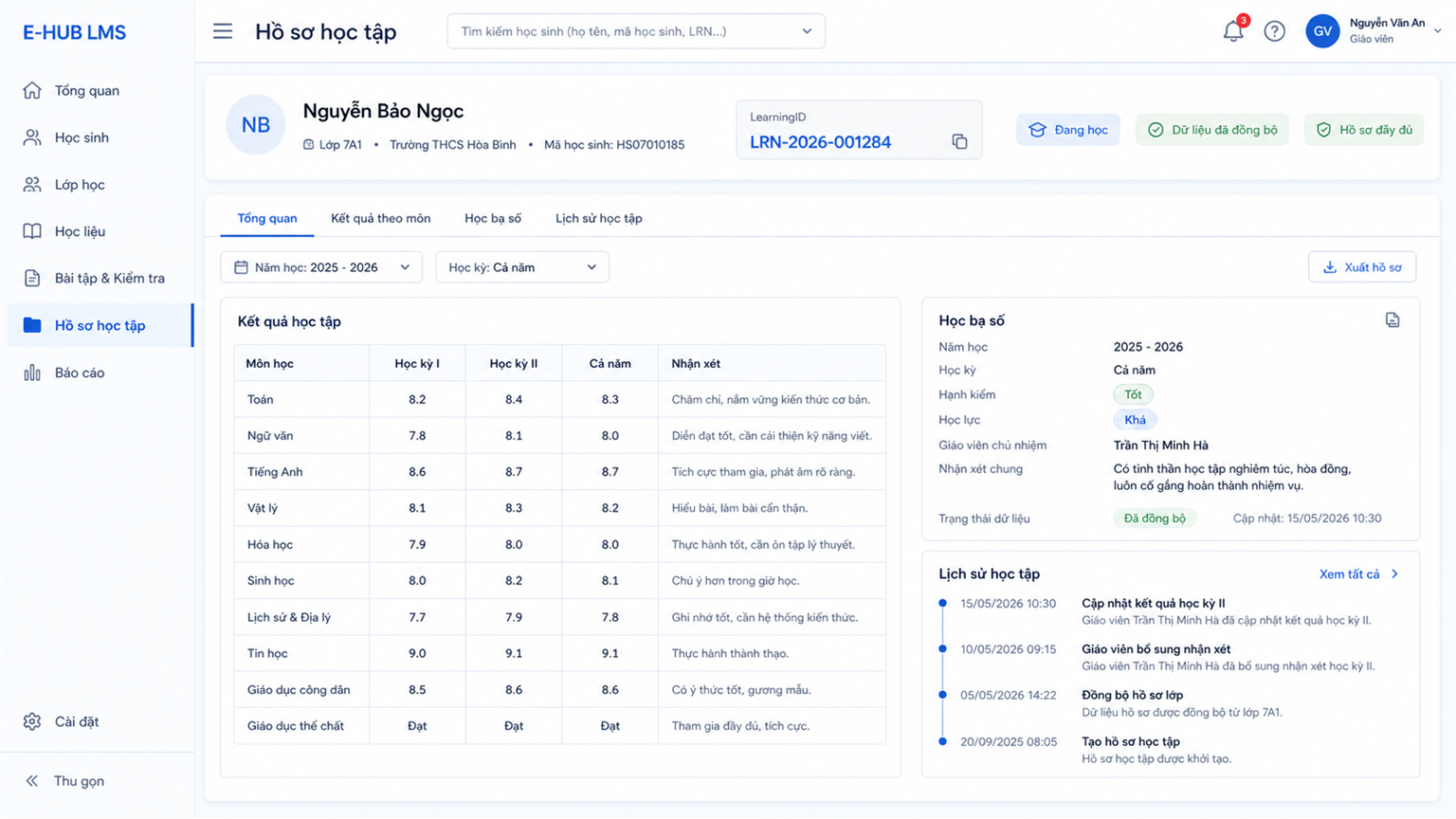This screenshot has height=819, width=1456.
Task: Open the student search dropdown arrow
Action: pos(807,31)
